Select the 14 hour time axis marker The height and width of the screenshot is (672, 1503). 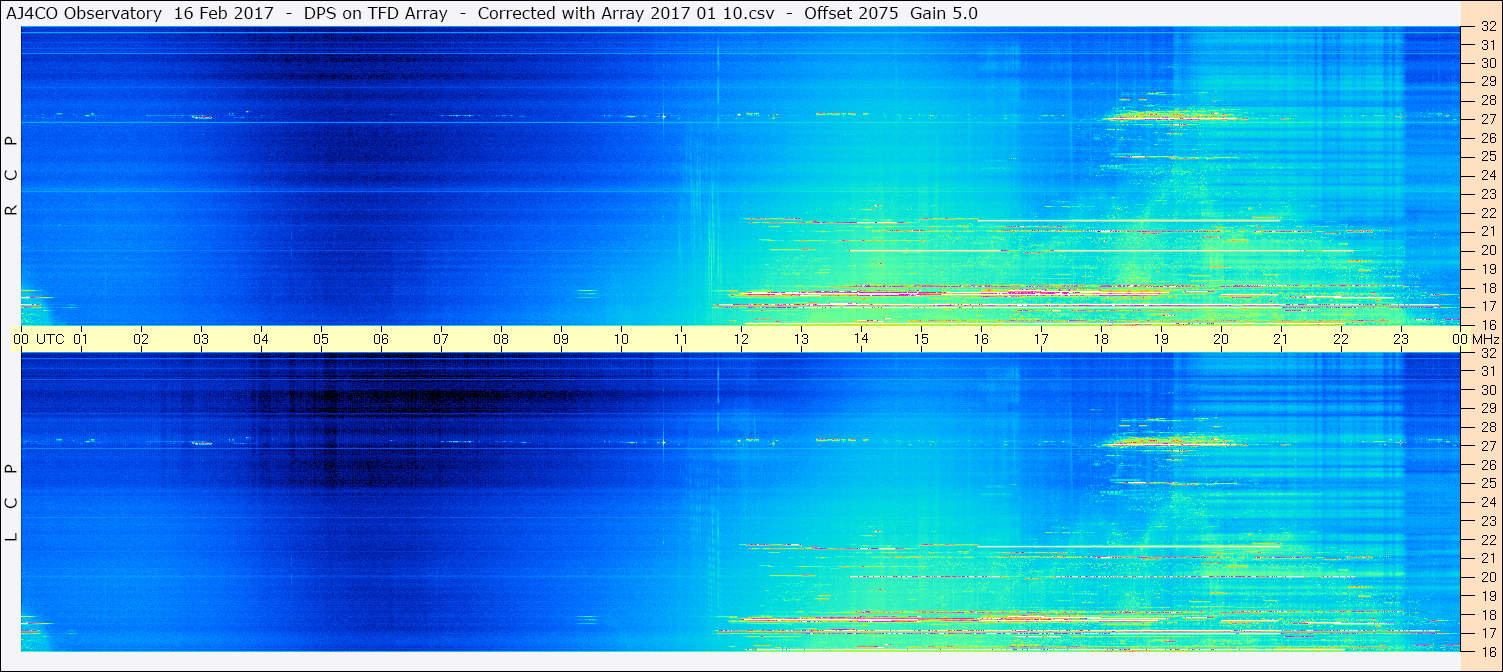tap(861, 338)
